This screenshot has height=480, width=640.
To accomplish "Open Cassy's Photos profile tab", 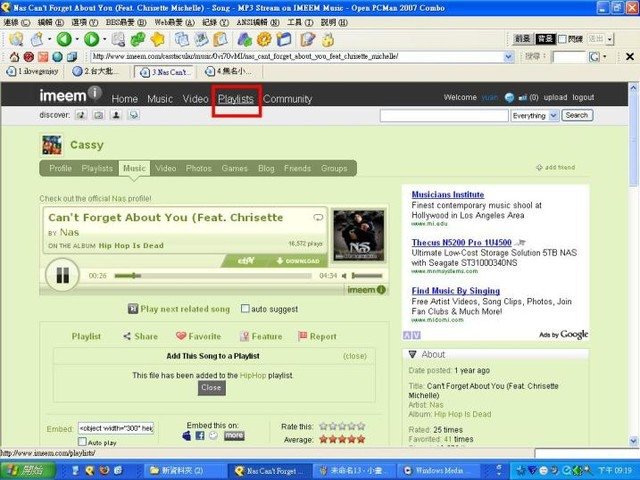I will point(199,168).
